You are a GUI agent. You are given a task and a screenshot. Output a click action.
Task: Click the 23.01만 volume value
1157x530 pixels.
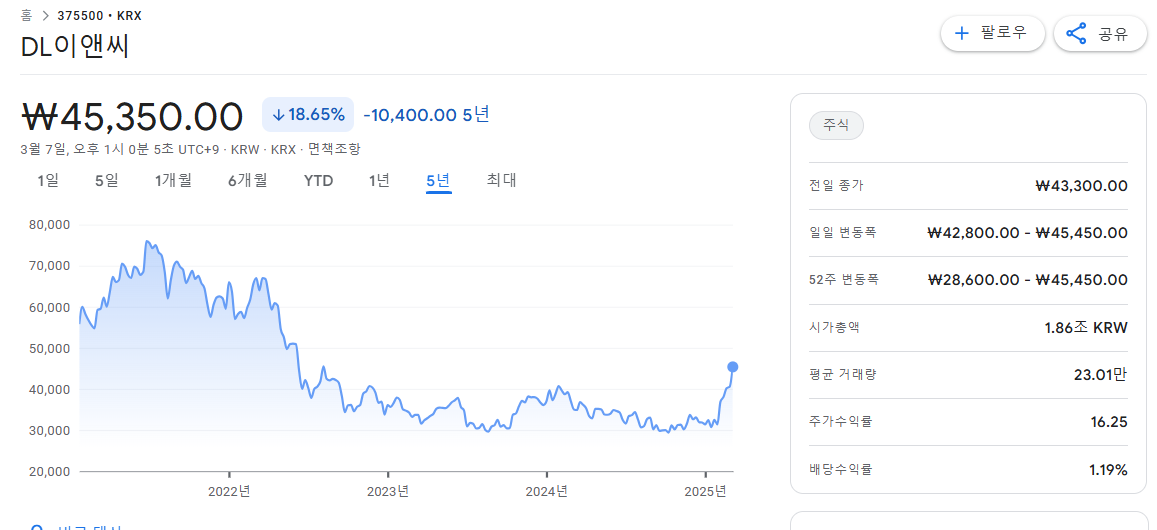[x=1101, y=374]
